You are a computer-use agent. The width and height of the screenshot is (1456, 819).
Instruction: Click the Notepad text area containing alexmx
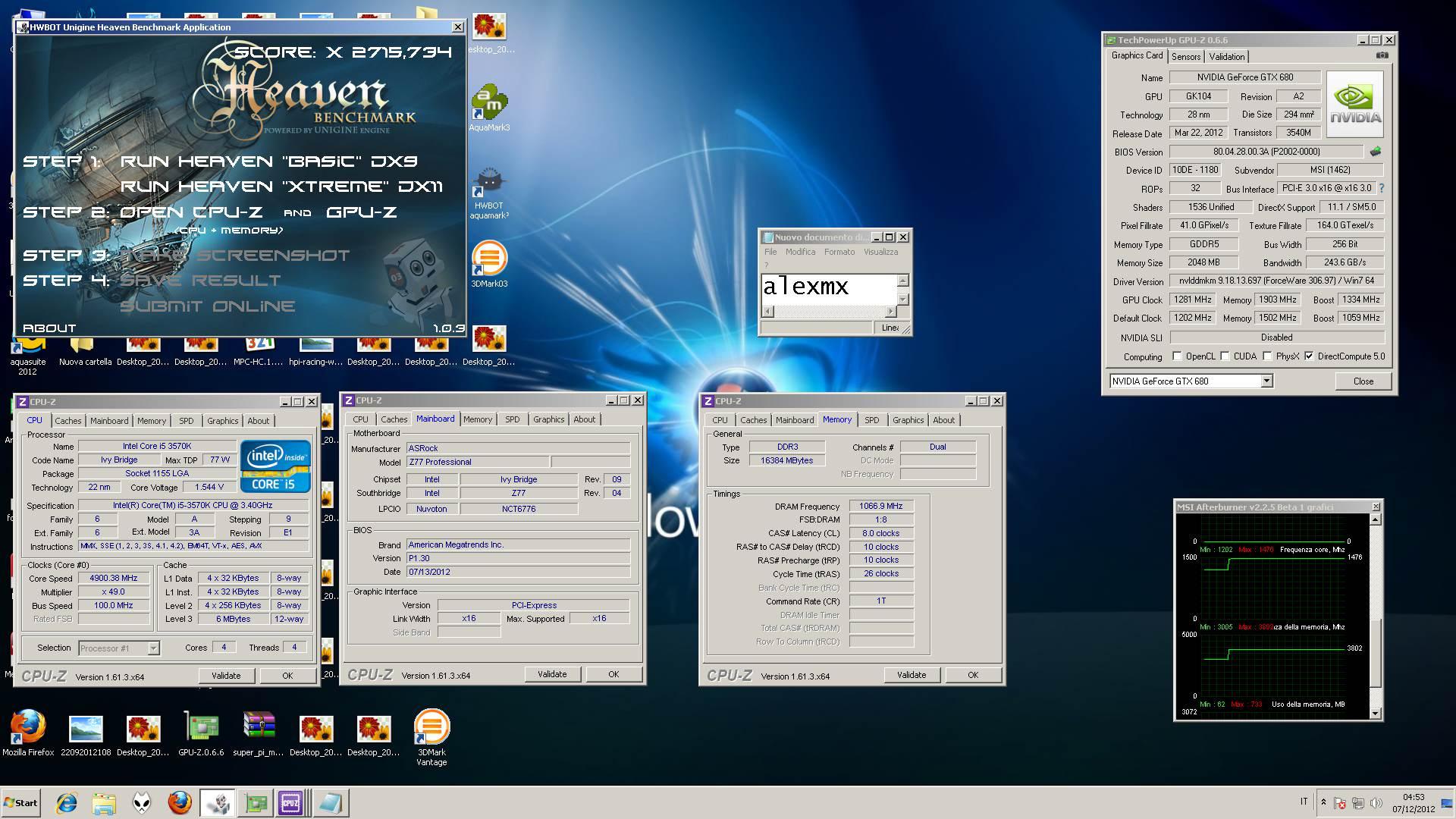tap(829, 290)
